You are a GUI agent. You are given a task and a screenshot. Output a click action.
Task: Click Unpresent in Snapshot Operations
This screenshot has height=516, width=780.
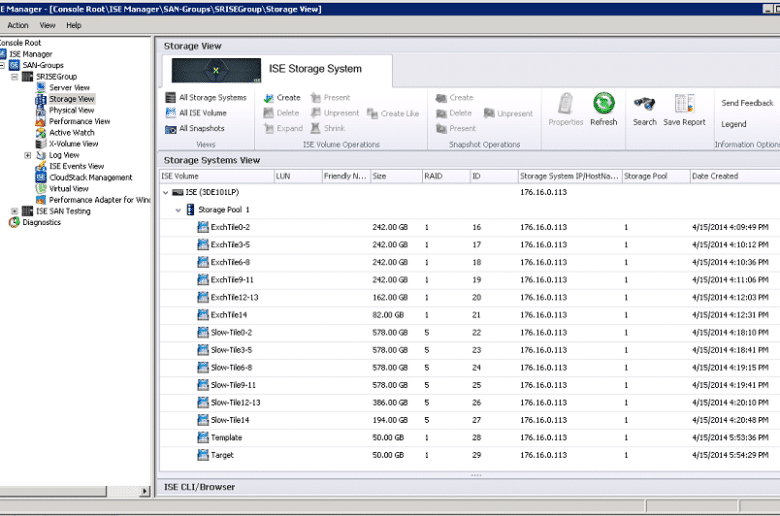coord(508,113)
